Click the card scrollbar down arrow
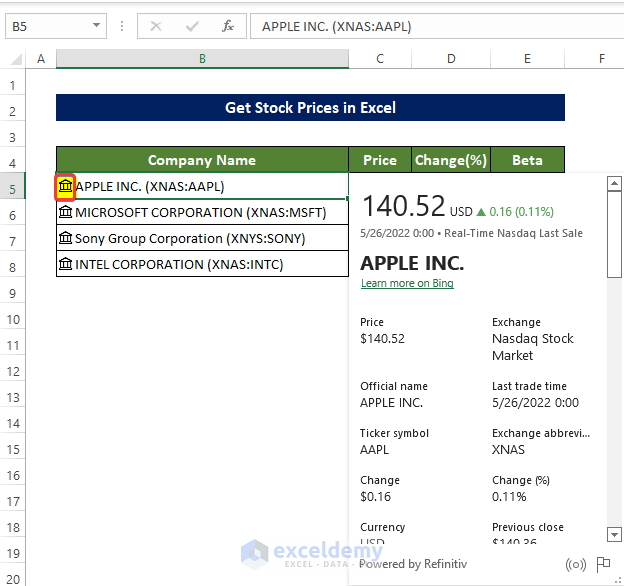The image size is (624, 586). (614, 534)
